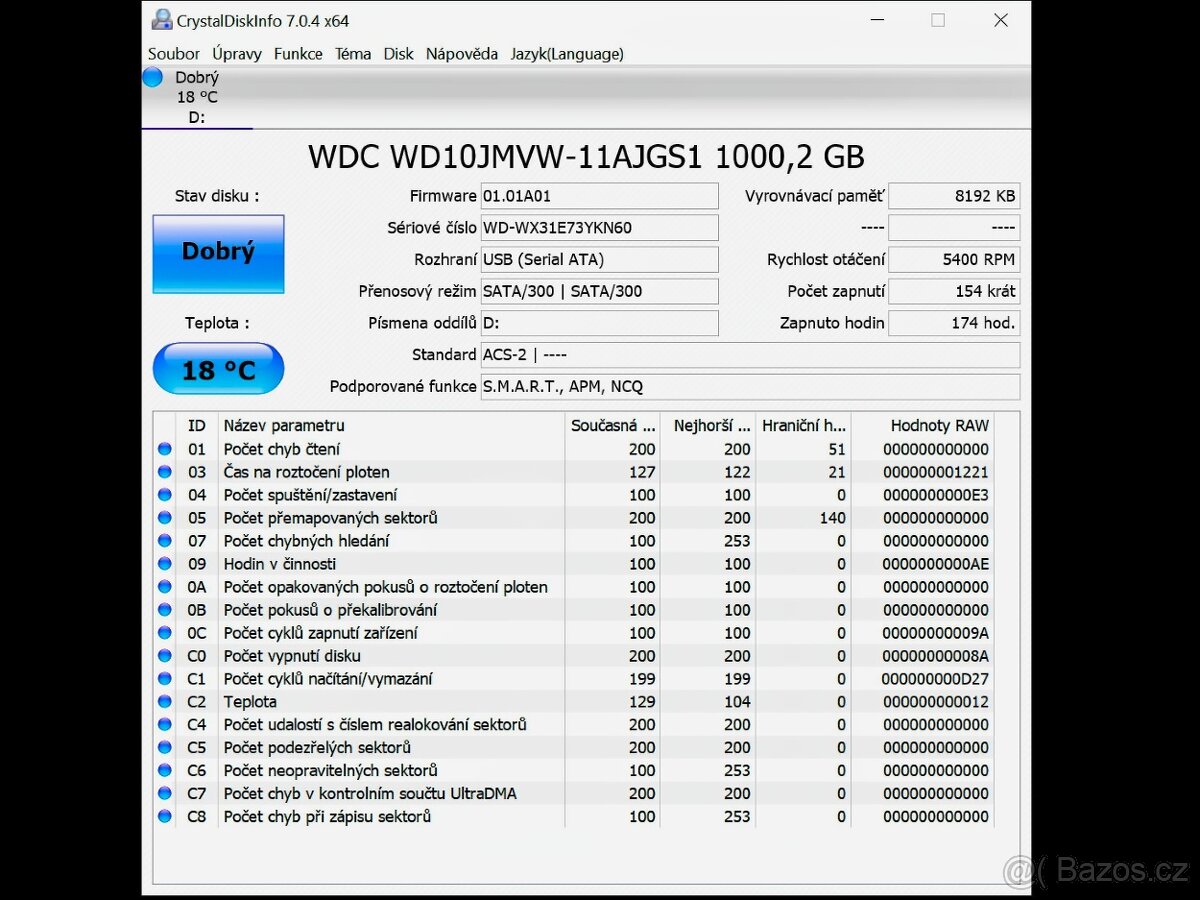The image size is (1200, 900).
Task: Click the indicator icon next to C2 Teplota
Action: [x=163, y=701]
